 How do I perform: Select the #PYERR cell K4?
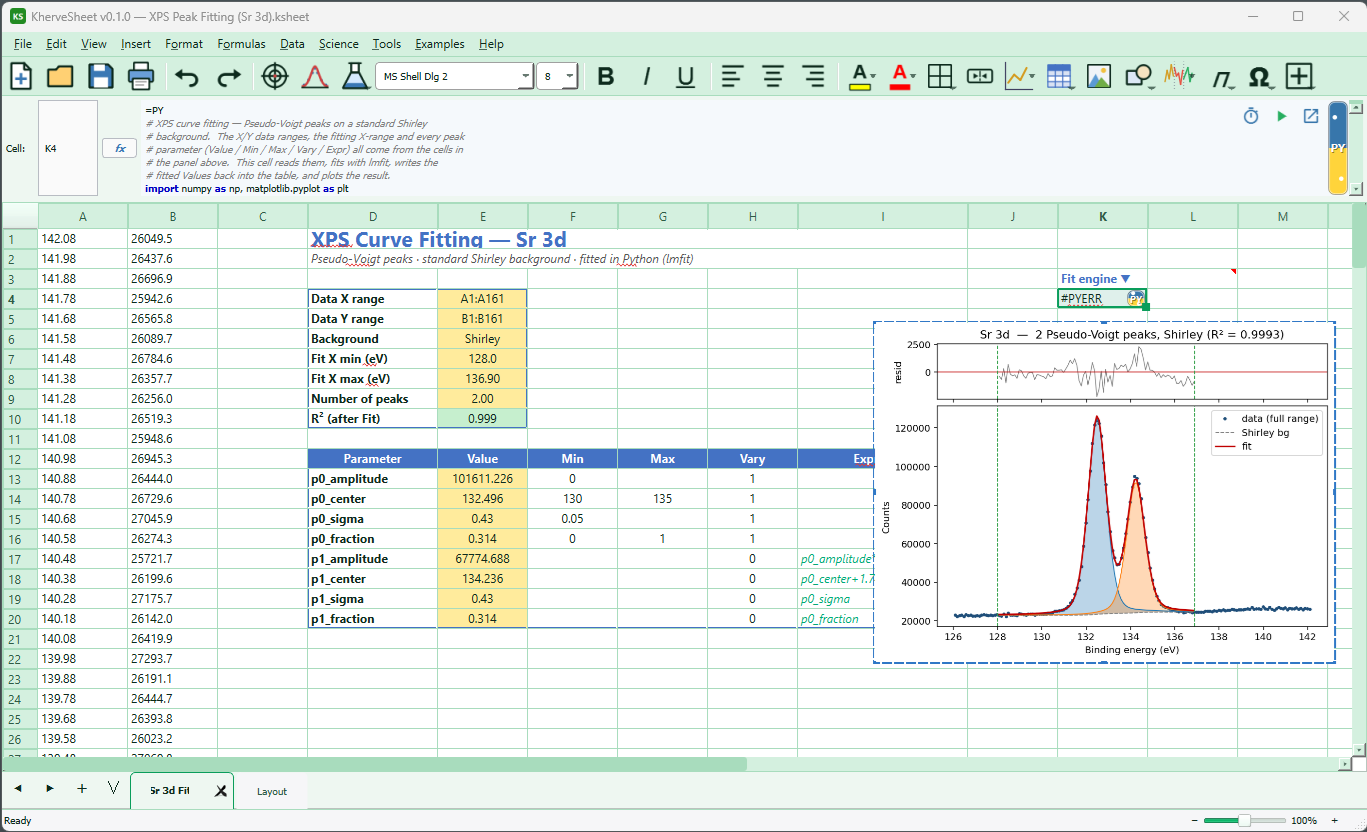(1102, 298)
